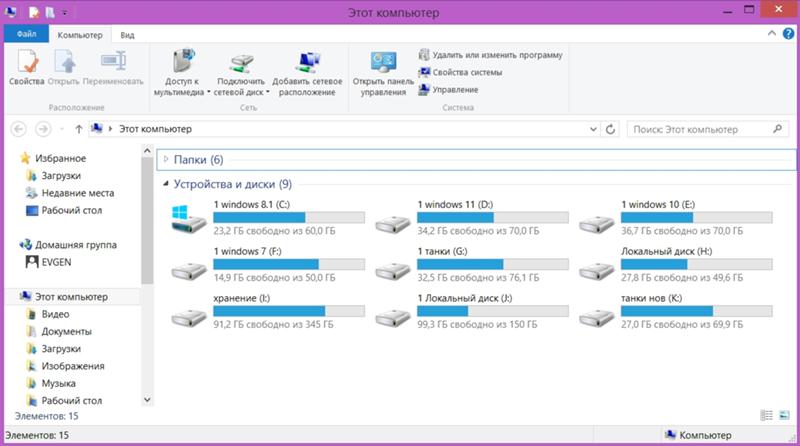Switch to the Компьютер ribbon tab

(80, 35)
